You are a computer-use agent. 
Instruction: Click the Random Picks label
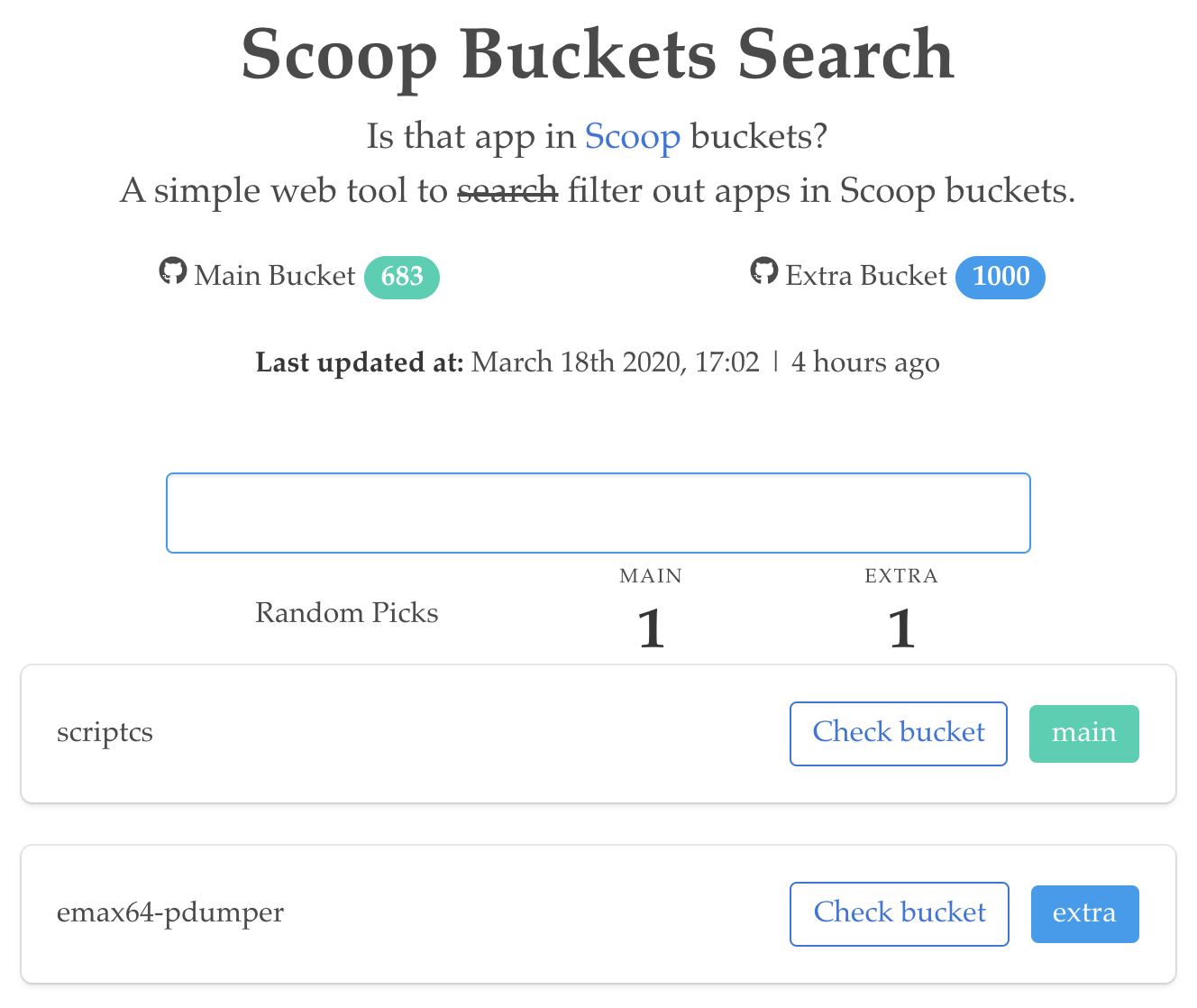(x=346, y=613)
